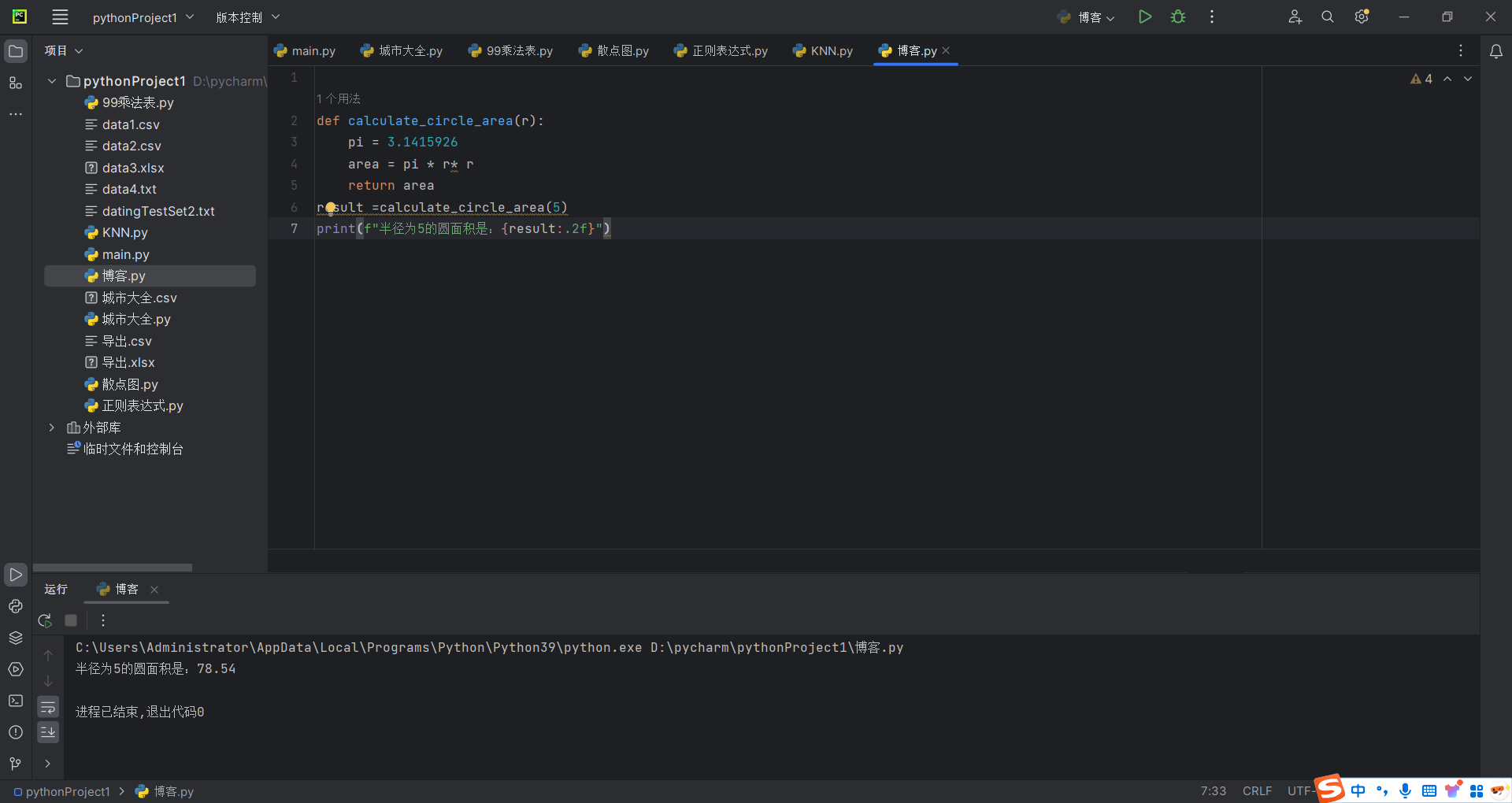Open the Problems tool window
The width and height of the screenshot is (1512, 803).
(16, 732)
